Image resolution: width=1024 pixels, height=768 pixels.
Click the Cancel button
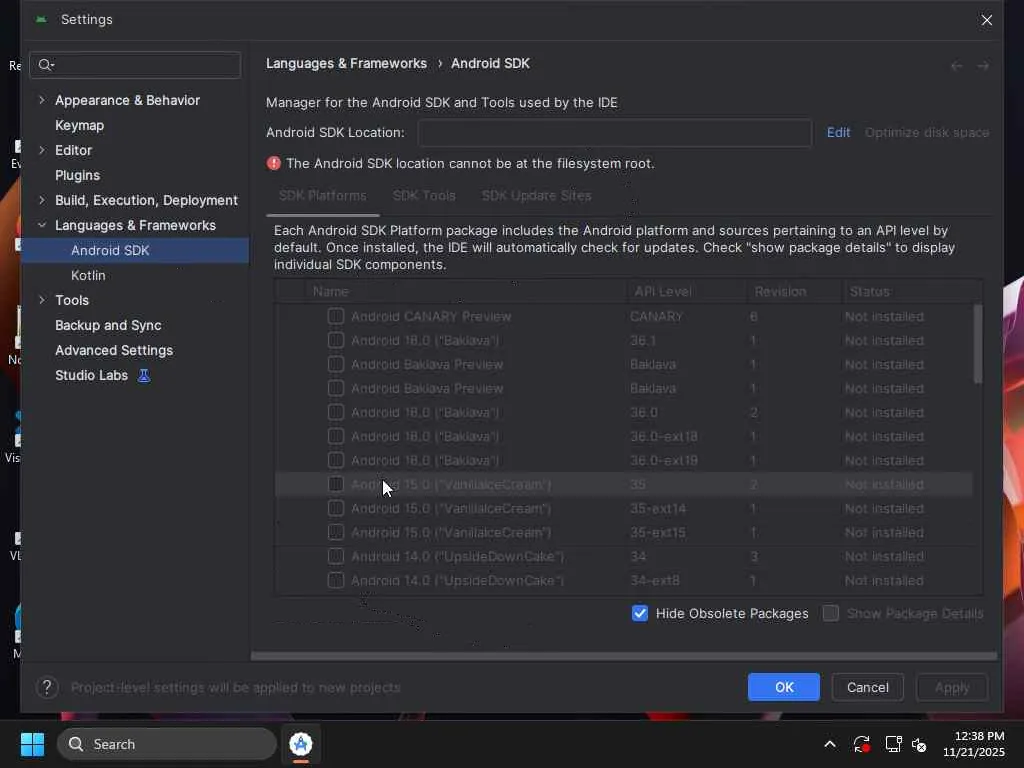point(867,687)
